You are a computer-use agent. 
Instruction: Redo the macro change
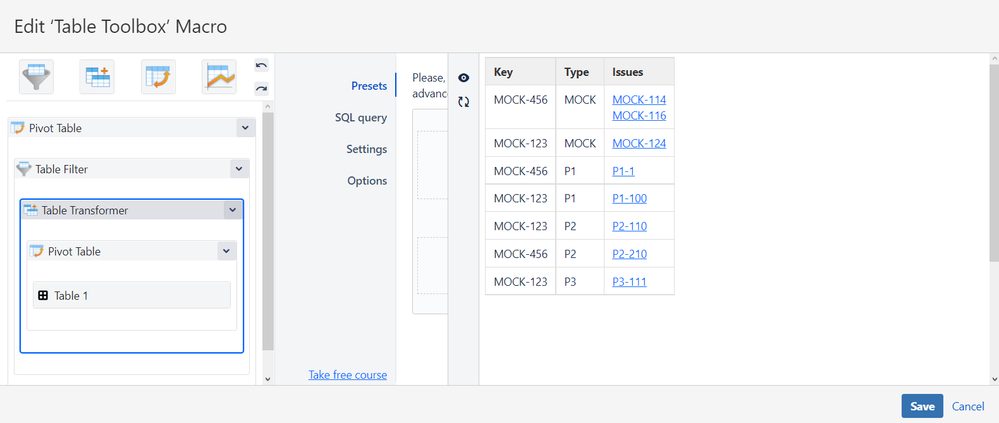point(261,89)
